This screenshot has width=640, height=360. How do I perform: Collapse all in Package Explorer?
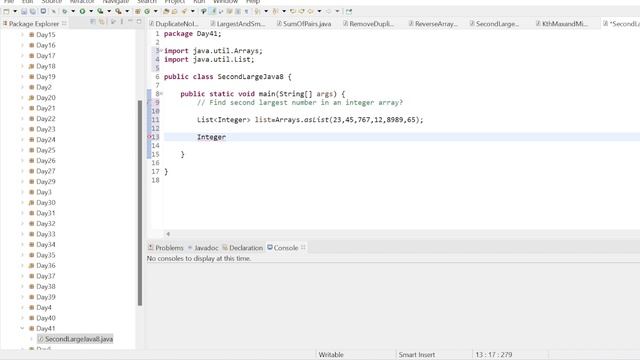(93, 22)
